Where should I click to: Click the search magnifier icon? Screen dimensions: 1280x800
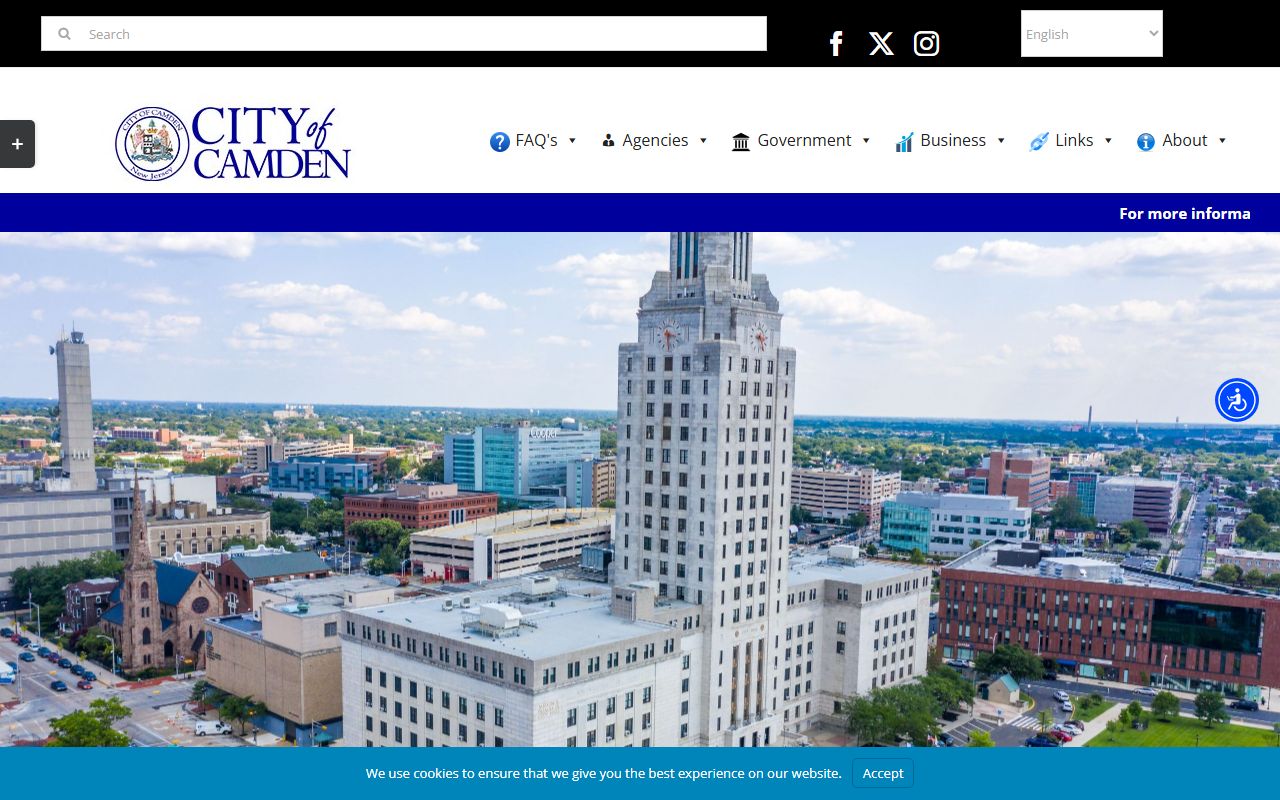pos(65,34)
